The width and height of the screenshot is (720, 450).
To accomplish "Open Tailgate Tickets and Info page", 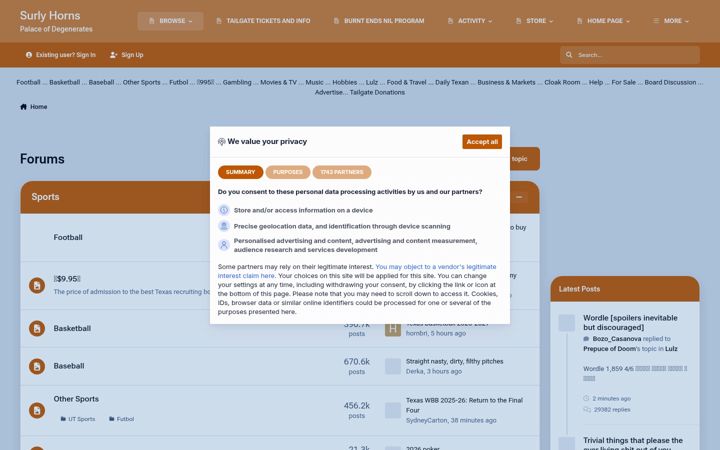I will pyautogui.click(x=263, y=21).
